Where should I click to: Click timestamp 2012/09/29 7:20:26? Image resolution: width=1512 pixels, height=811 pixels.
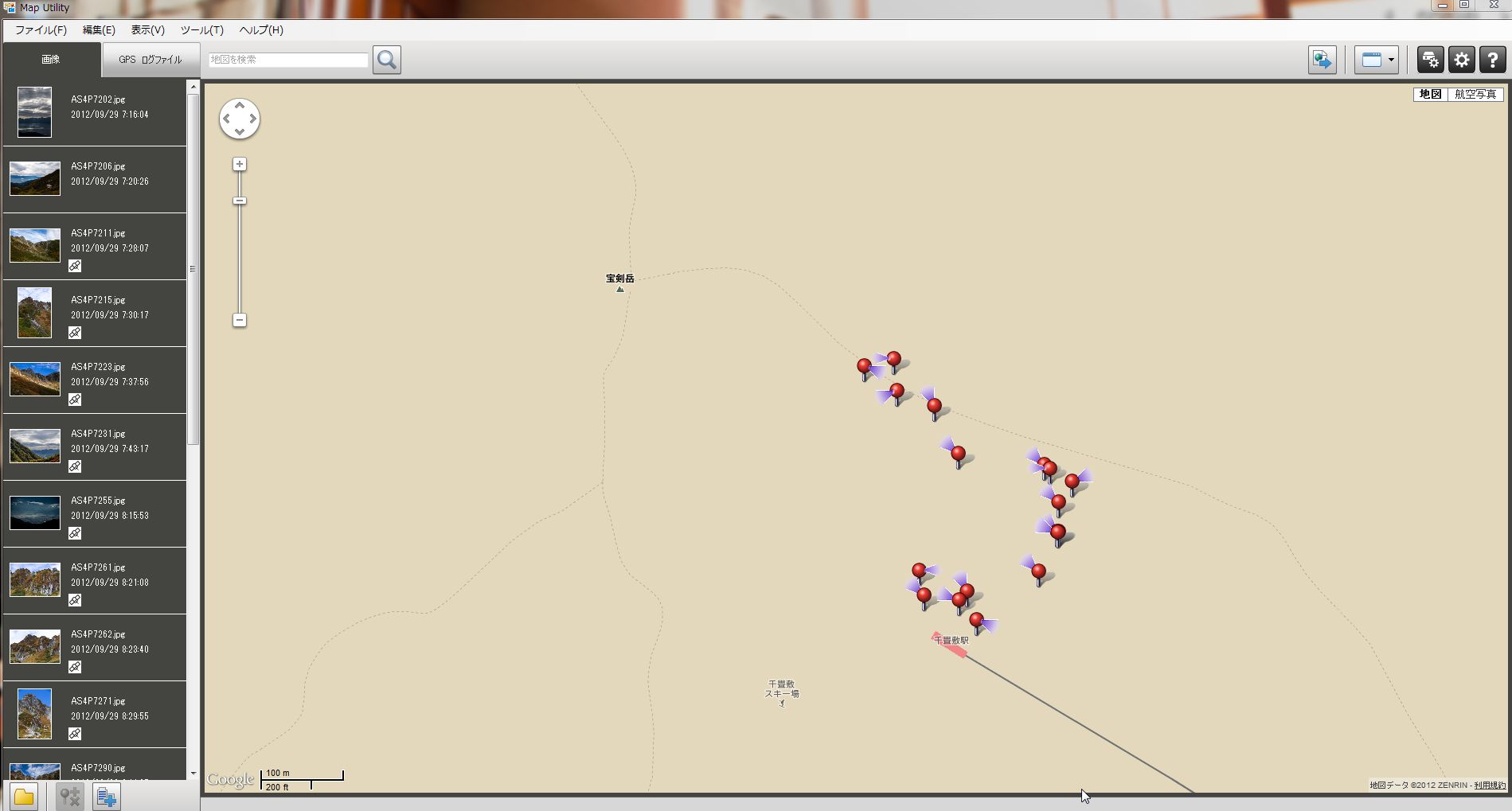click(x=110, y=181)
